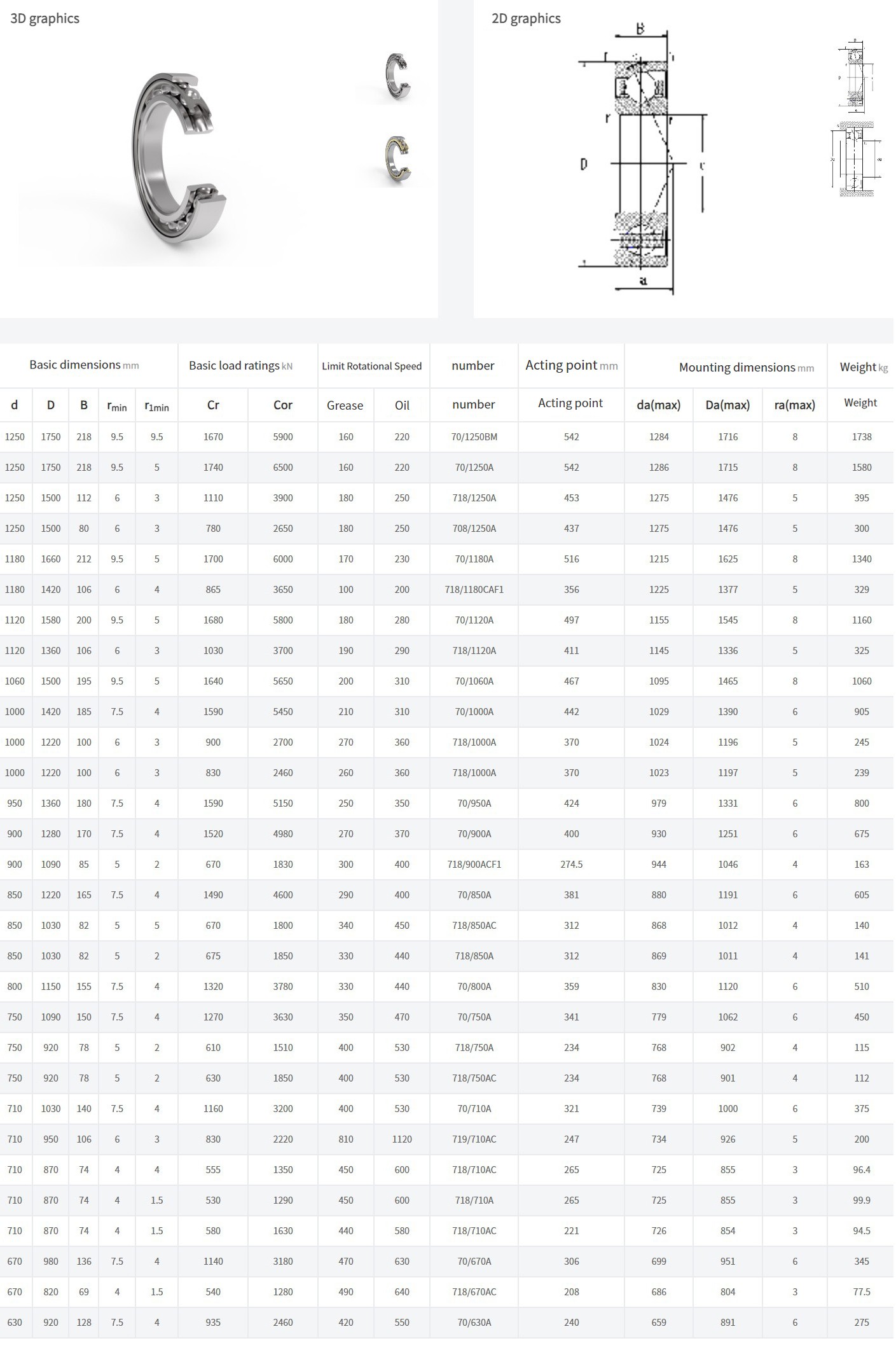896x1350 pixels.
Task: Select bearing number 718/900ACF1
Action: coord(474,865)
